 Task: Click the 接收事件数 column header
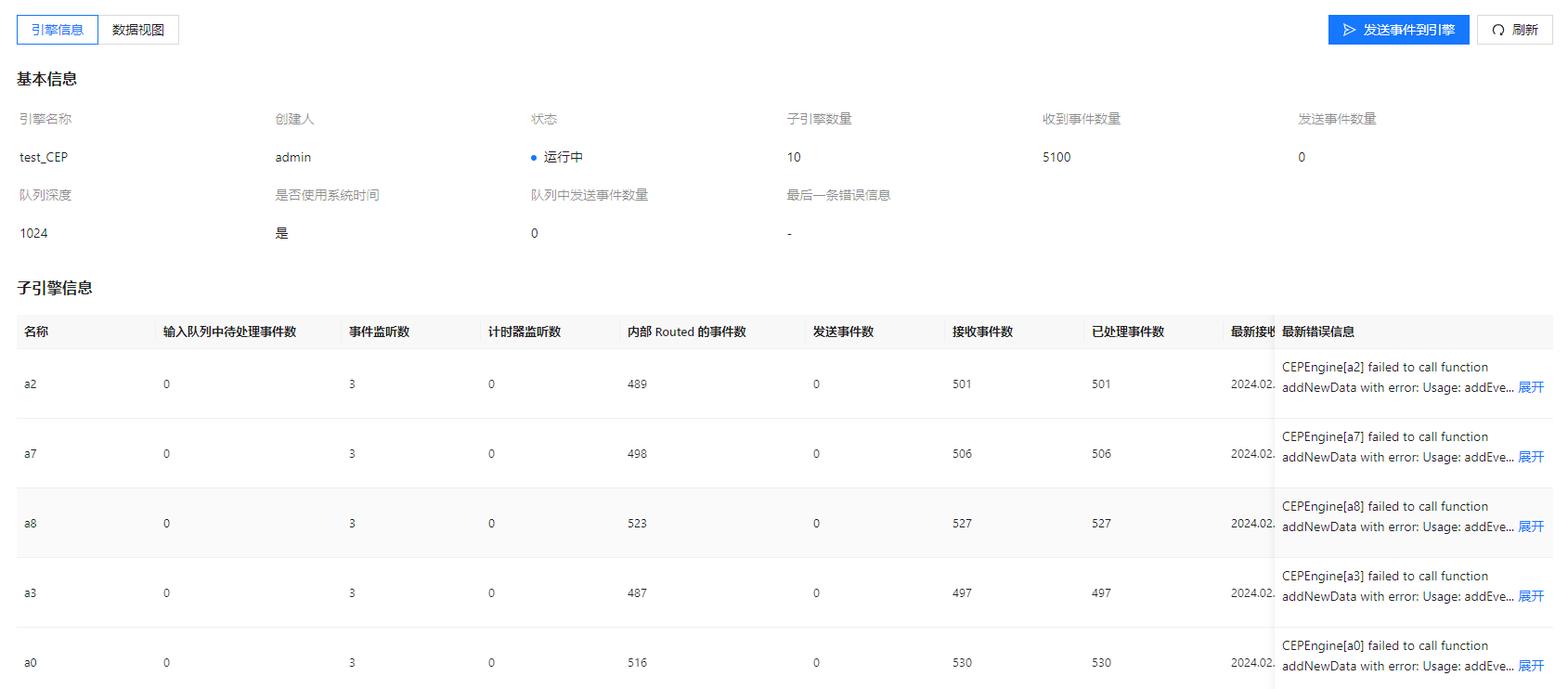click(982, 331)
